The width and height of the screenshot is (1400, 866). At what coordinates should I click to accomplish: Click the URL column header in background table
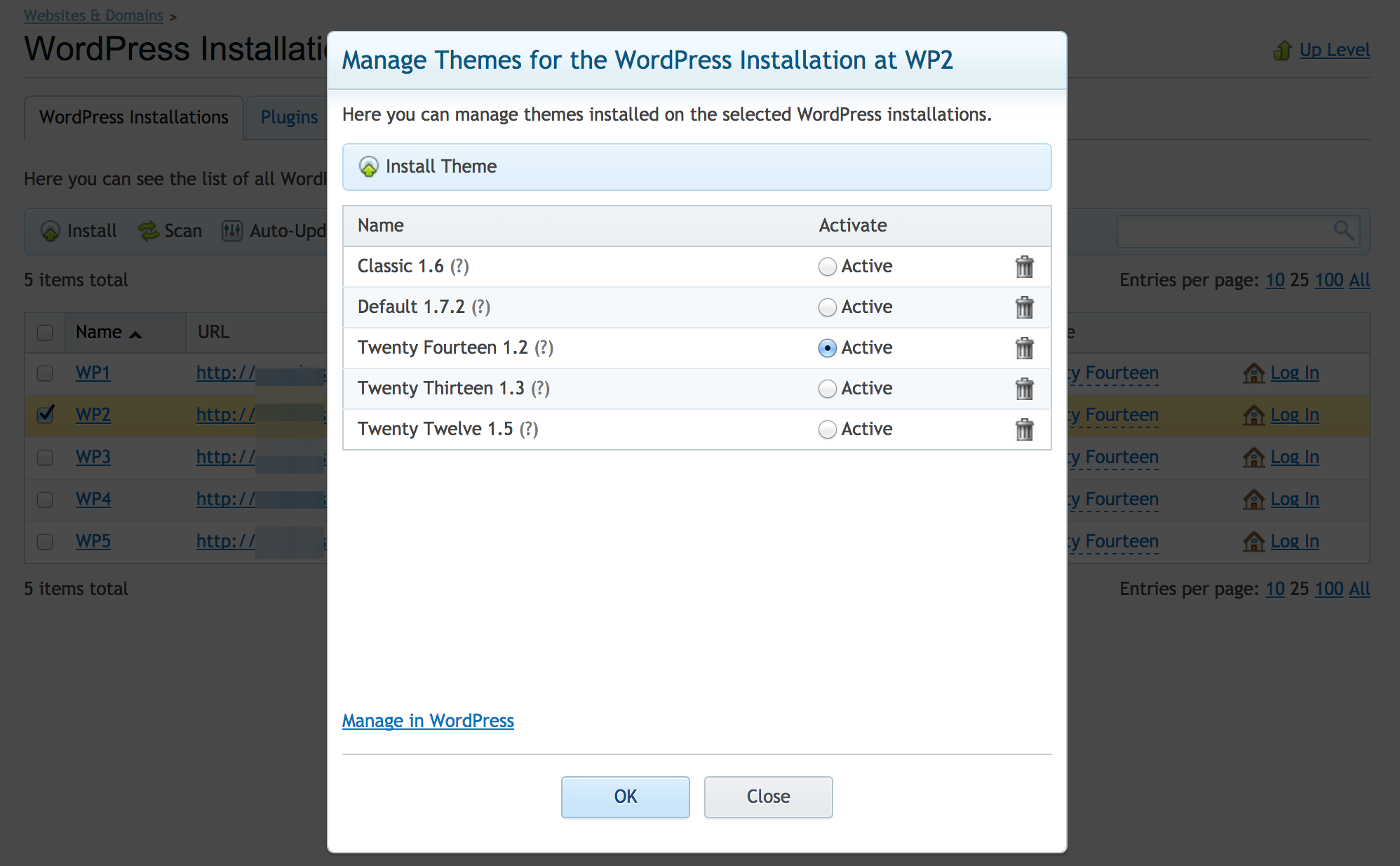pos(213,332)
